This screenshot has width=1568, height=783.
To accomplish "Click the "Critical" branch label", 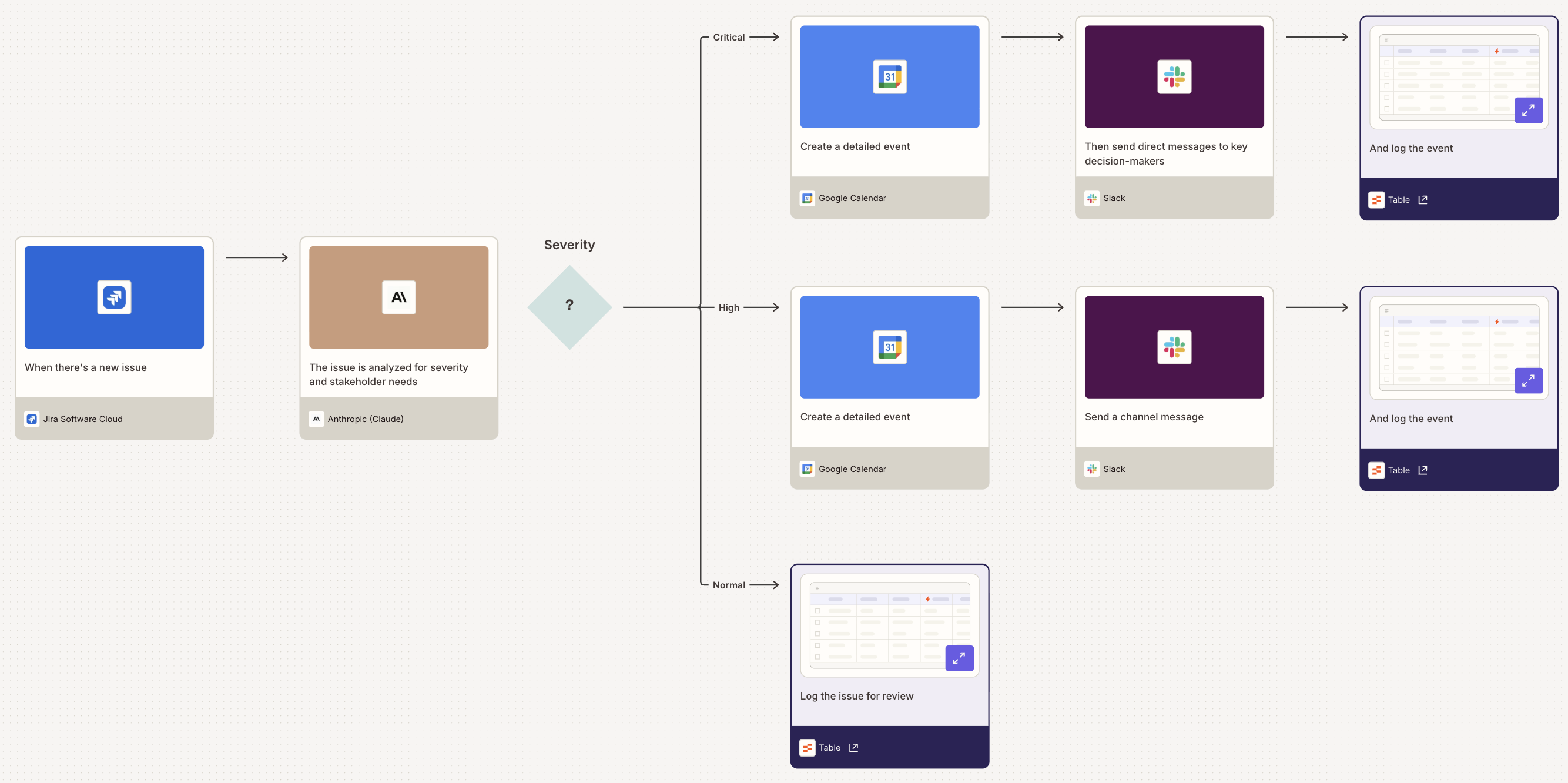I will tap(729, 37).
